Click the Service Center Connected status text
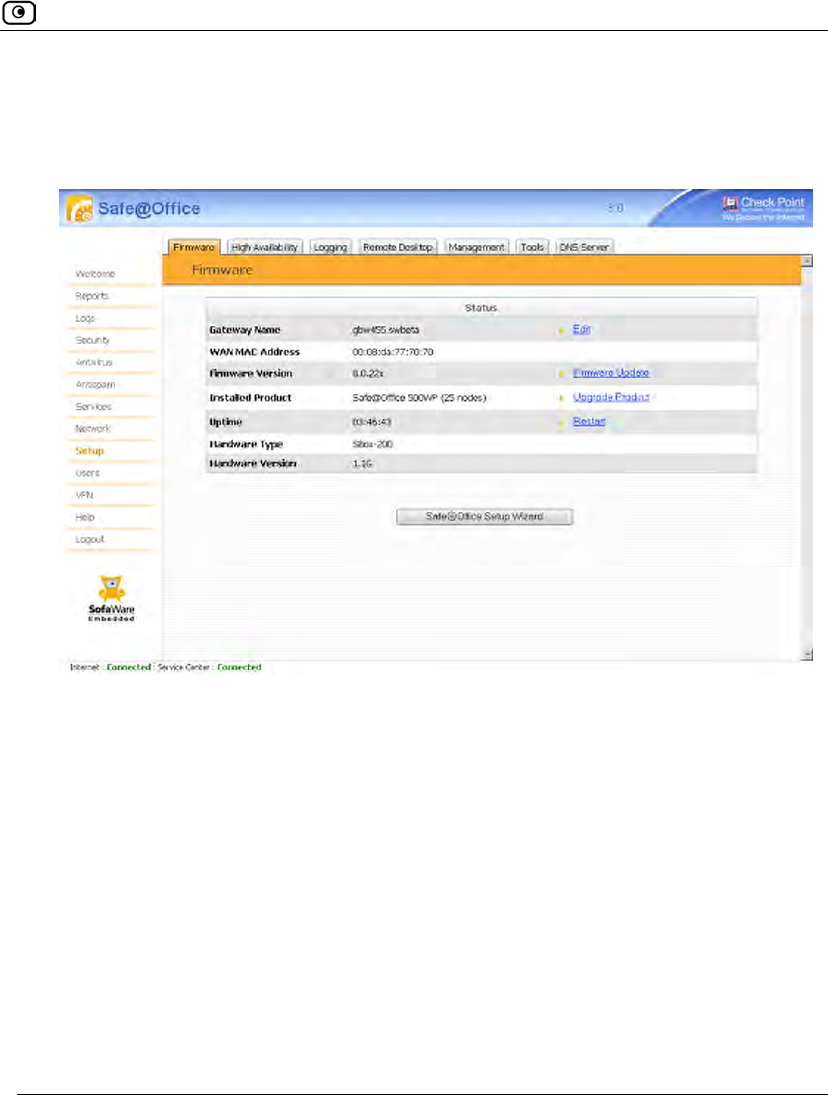 pos(239,668)
